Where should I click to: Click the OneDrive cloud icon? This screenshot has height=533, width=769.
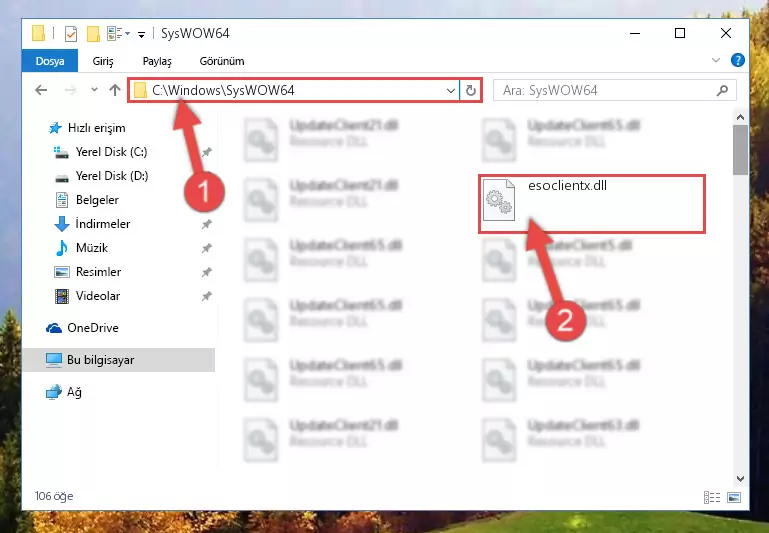tap(53, 328)
